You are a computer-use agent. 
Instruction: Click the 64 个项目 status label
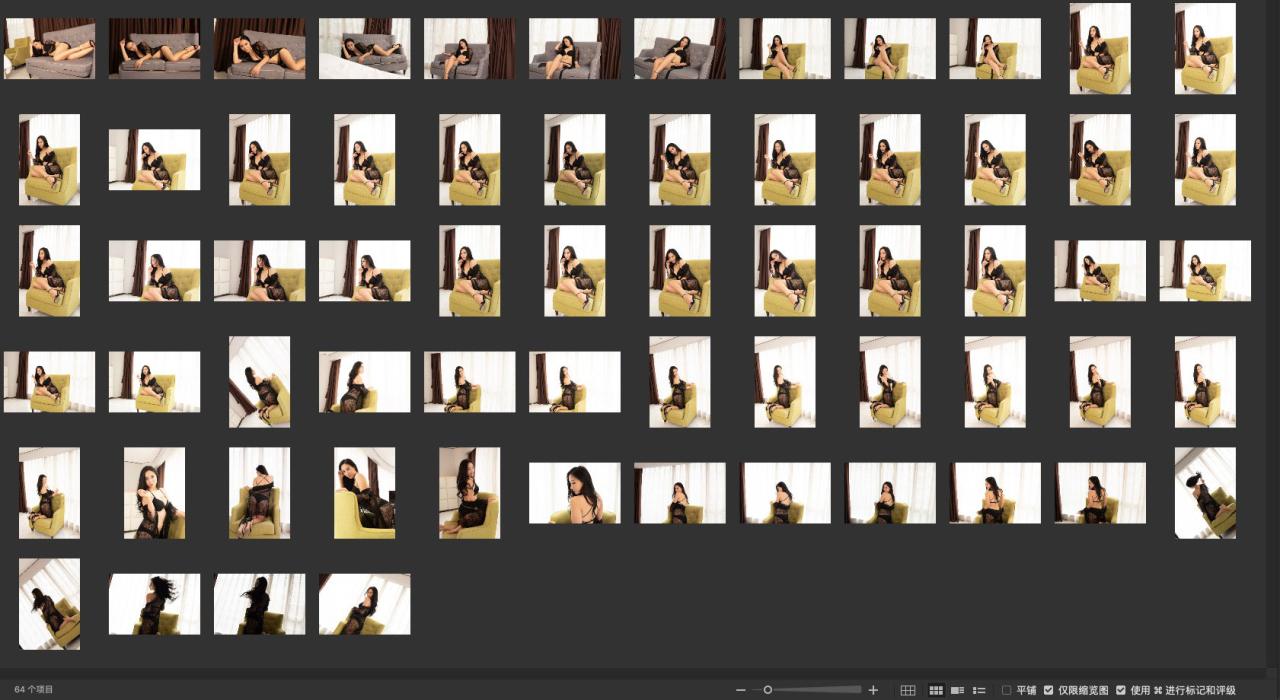pyautogui.click(x=34, y=690)
